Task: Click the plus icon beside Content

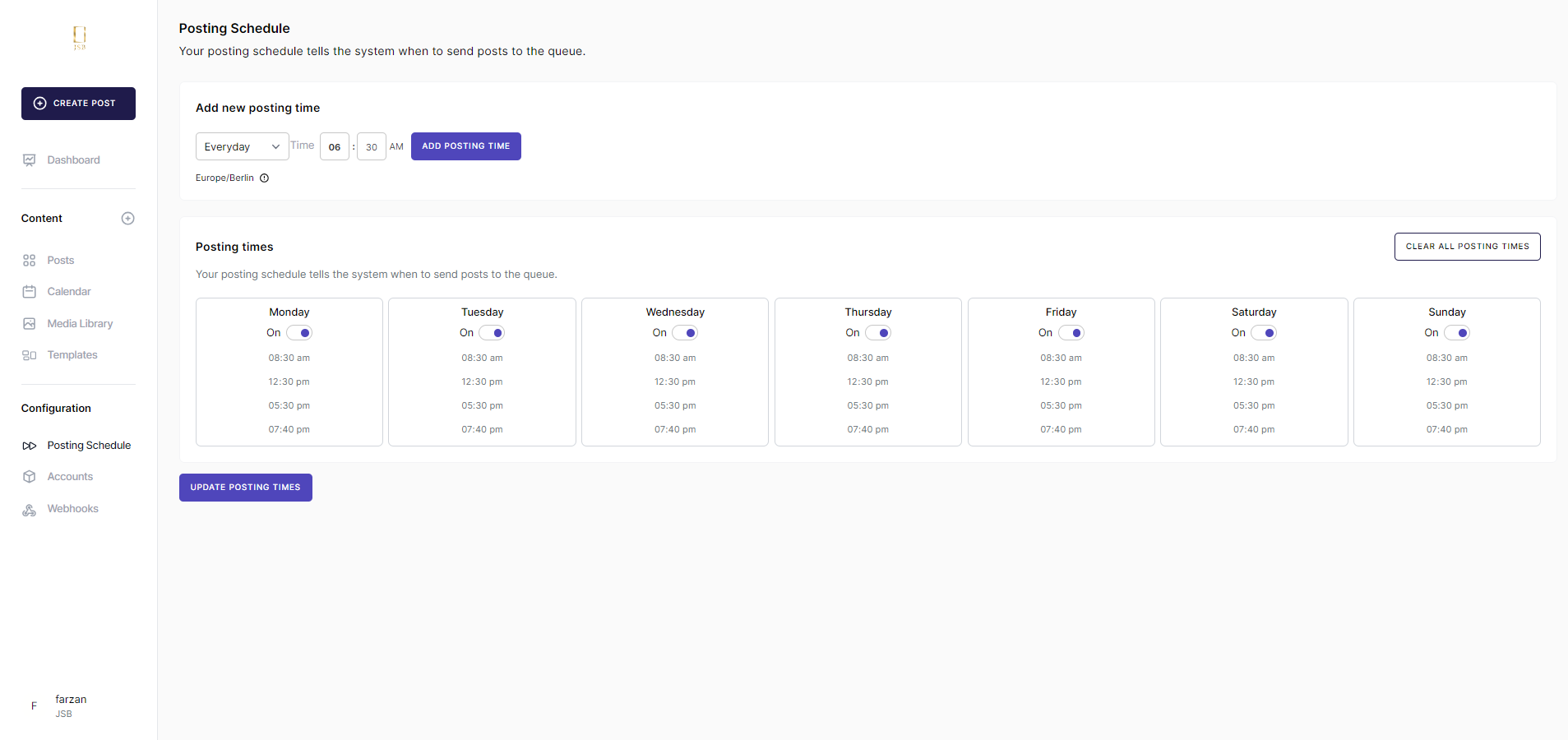Action: (127, 219)
